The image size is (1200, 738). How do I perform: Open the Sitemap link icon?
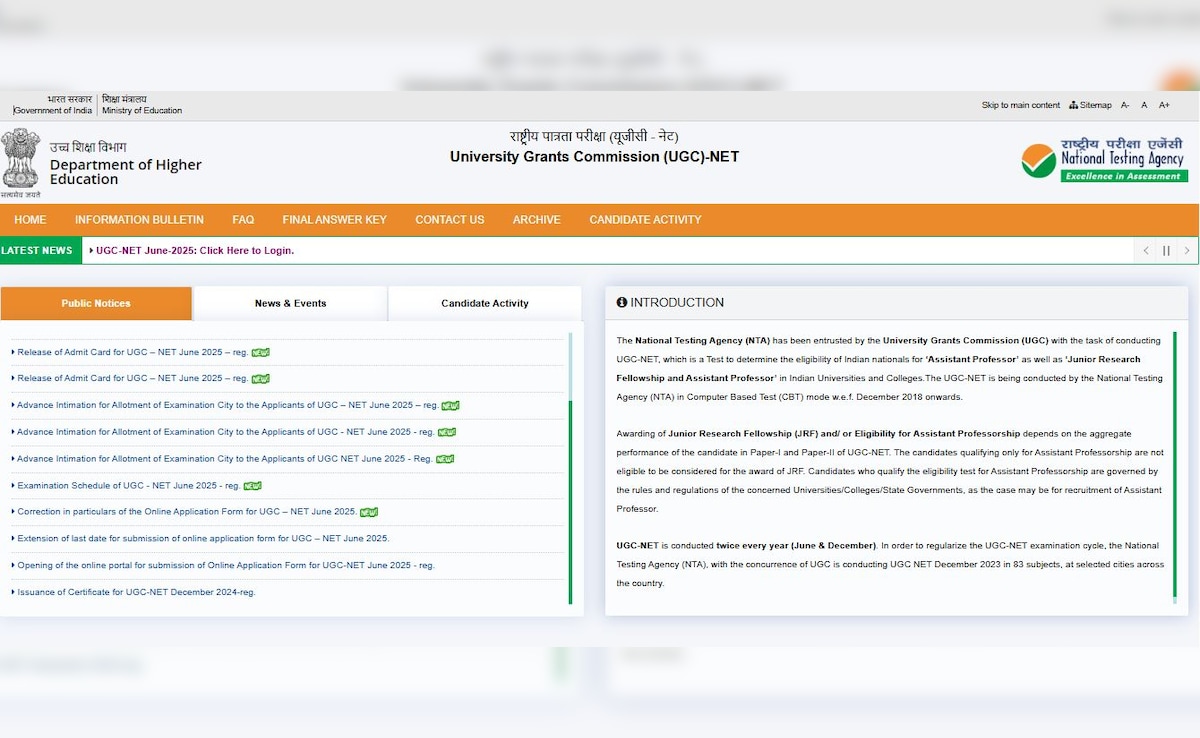[x=1074, y=105]
